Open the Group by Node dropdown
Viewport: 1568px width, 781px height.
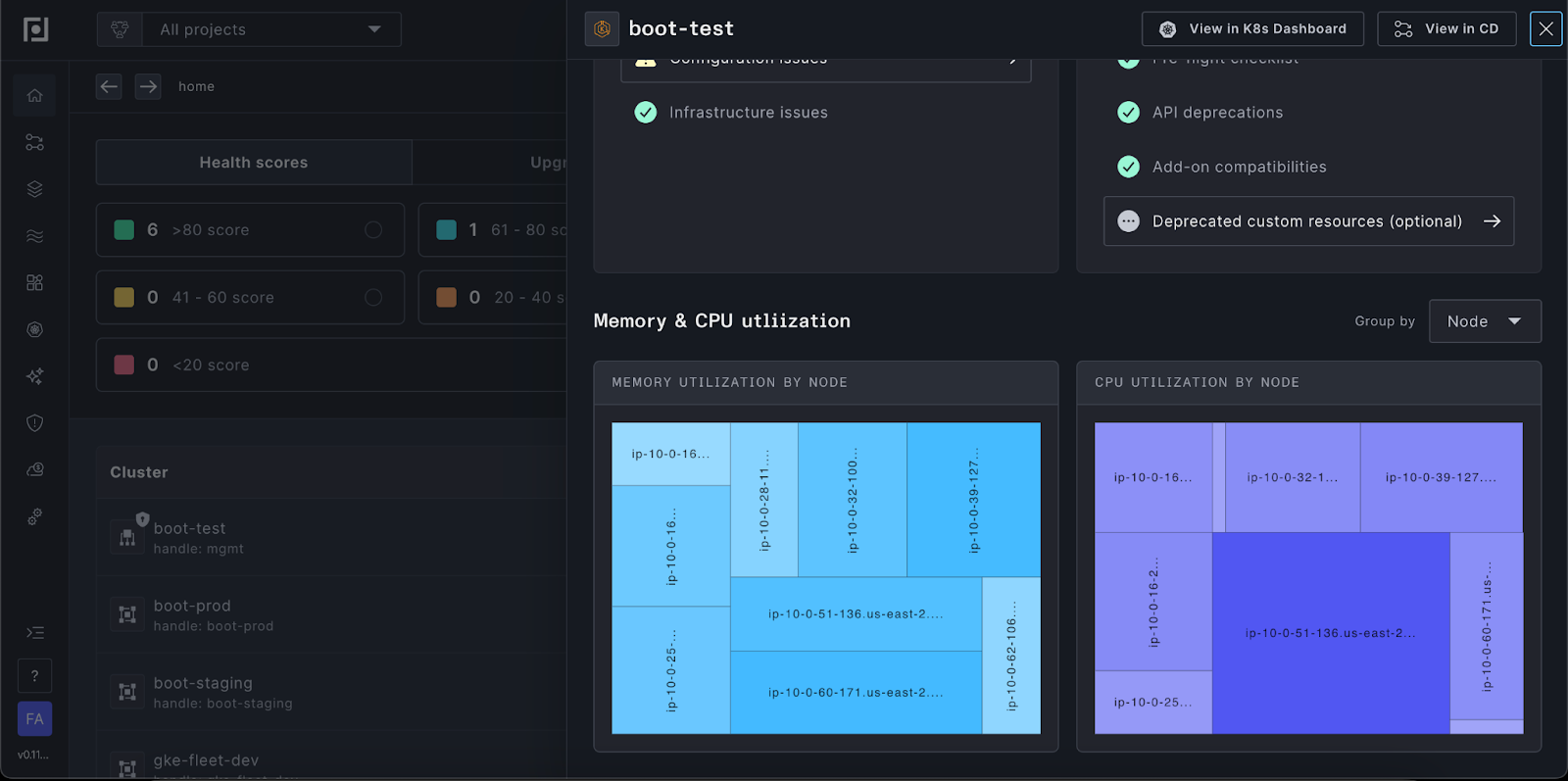click(1485, 321)
